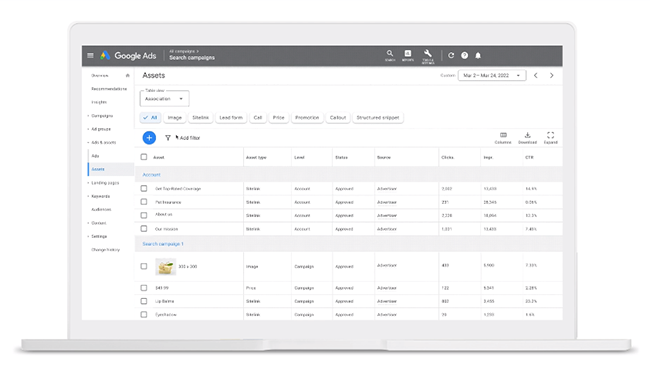This screenshot has height=366, width=650.
Task: Open the date range dropdown
Action: tap(492, 75)
